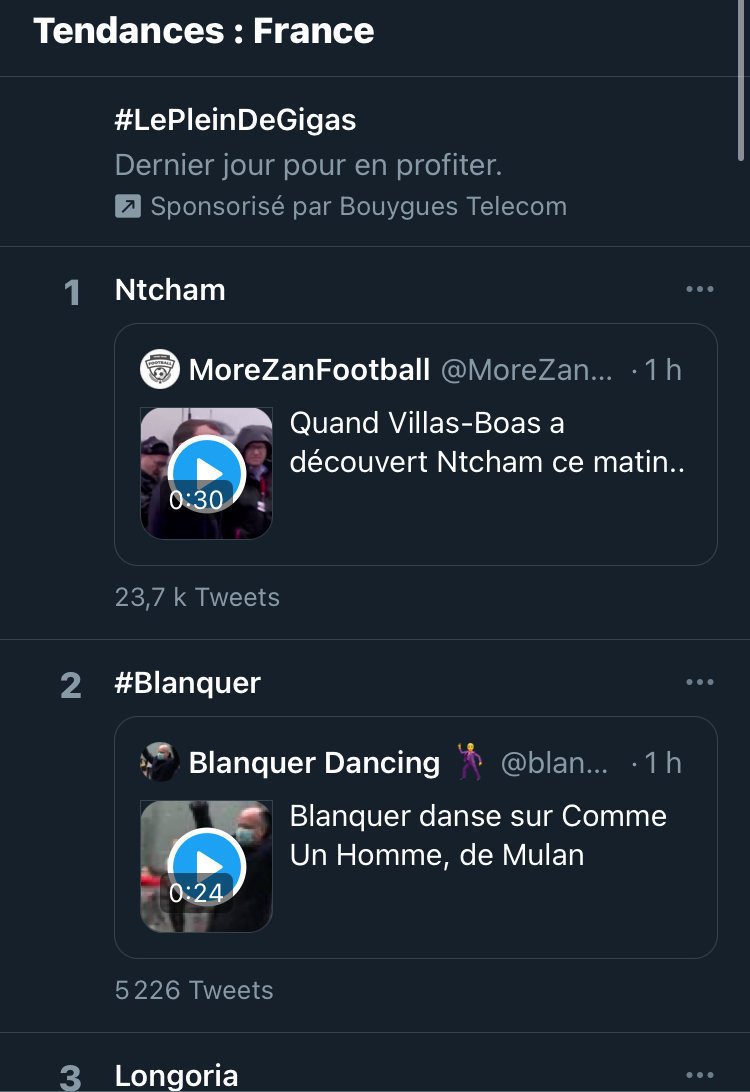Play the Blanquer dancing video
This screenshot has height=1092, width=750.
[206, 866]
